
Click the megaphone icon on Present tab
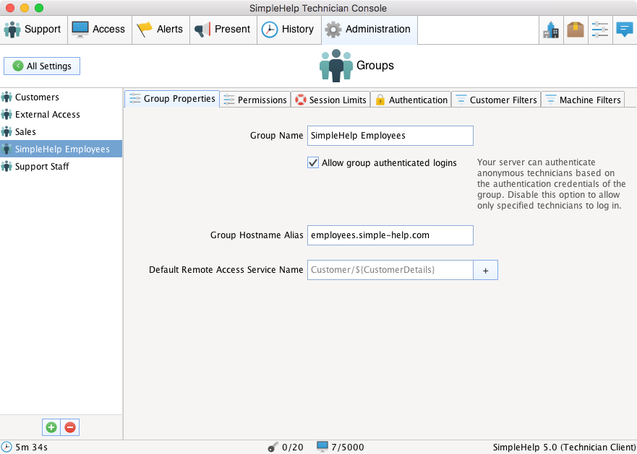202,30
